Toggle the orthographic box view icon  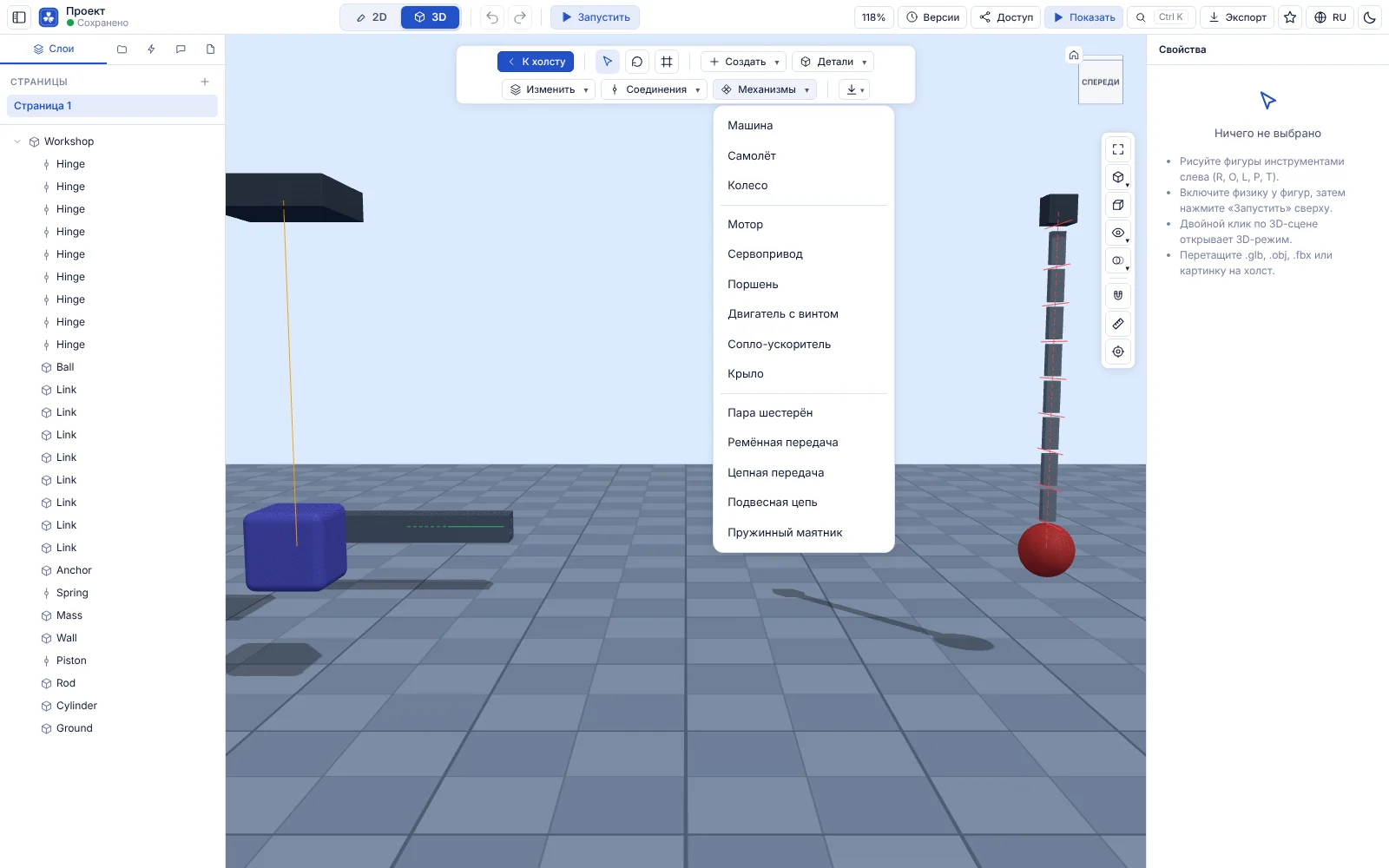click(1118, 205)
